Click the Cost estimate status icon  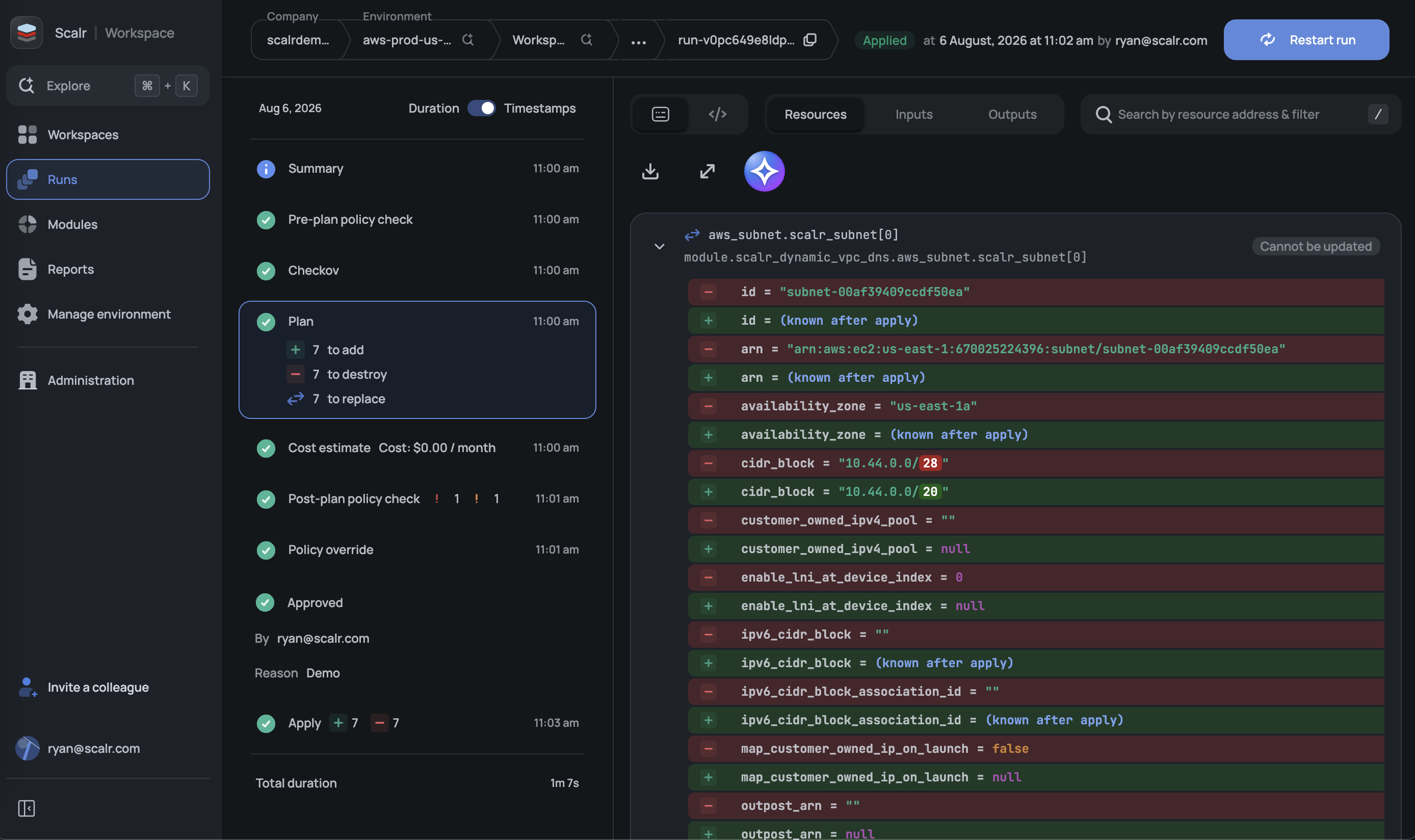[x=266, y=449]
